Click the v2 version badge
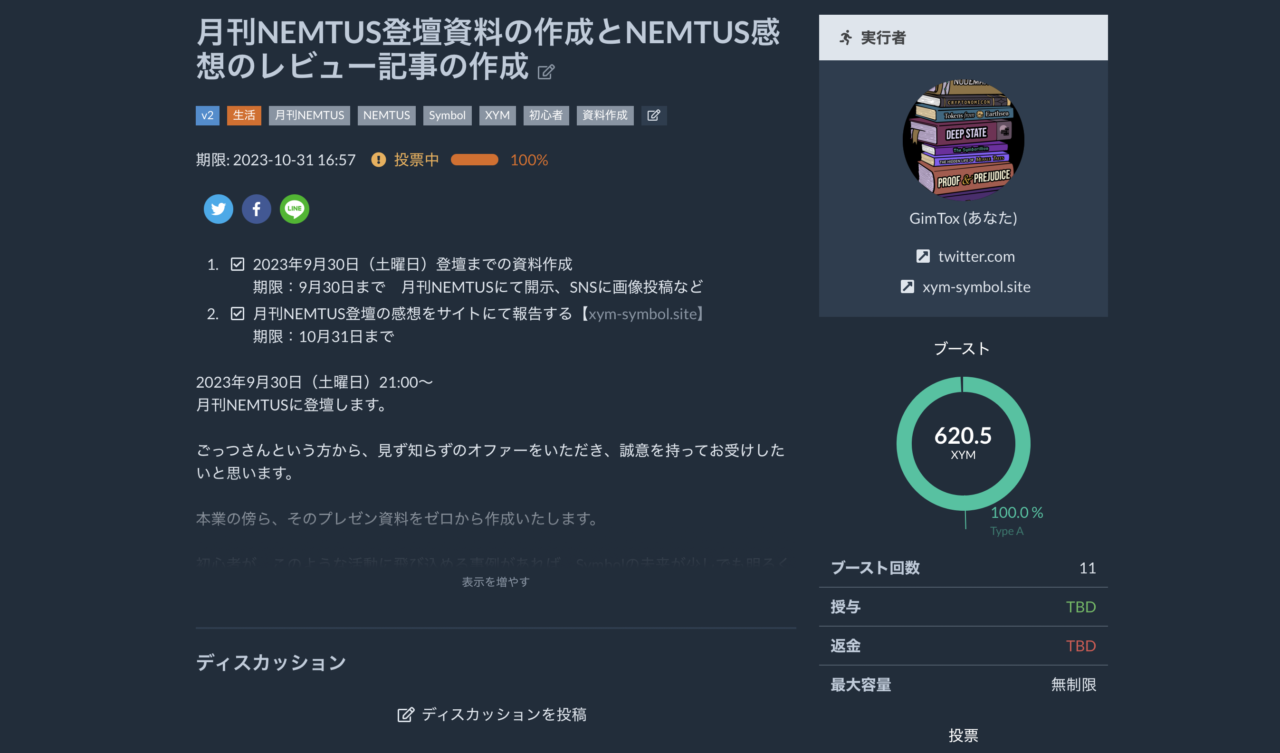 pos(207,115)
